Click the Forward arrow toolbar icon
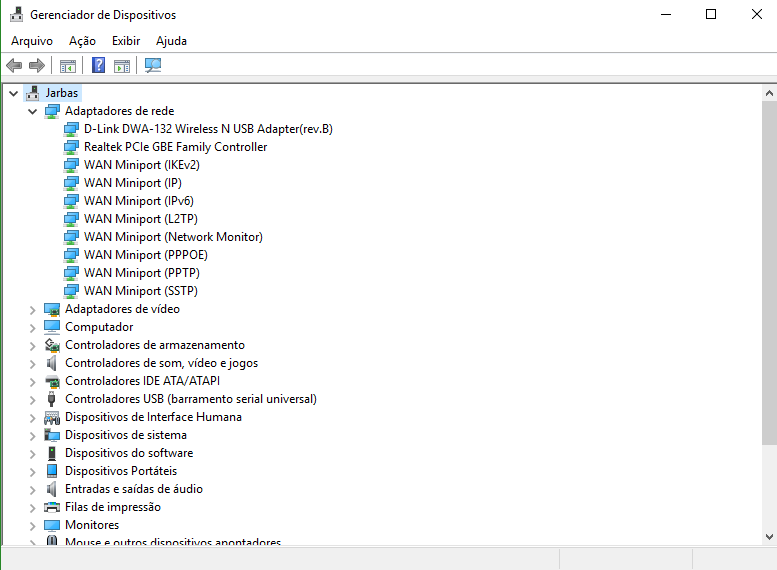 (37, 65)
